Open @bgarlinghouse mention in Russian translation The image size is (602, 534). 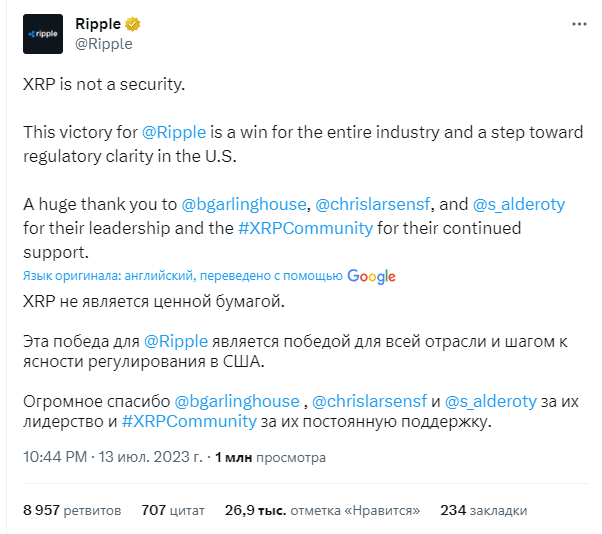237,401
